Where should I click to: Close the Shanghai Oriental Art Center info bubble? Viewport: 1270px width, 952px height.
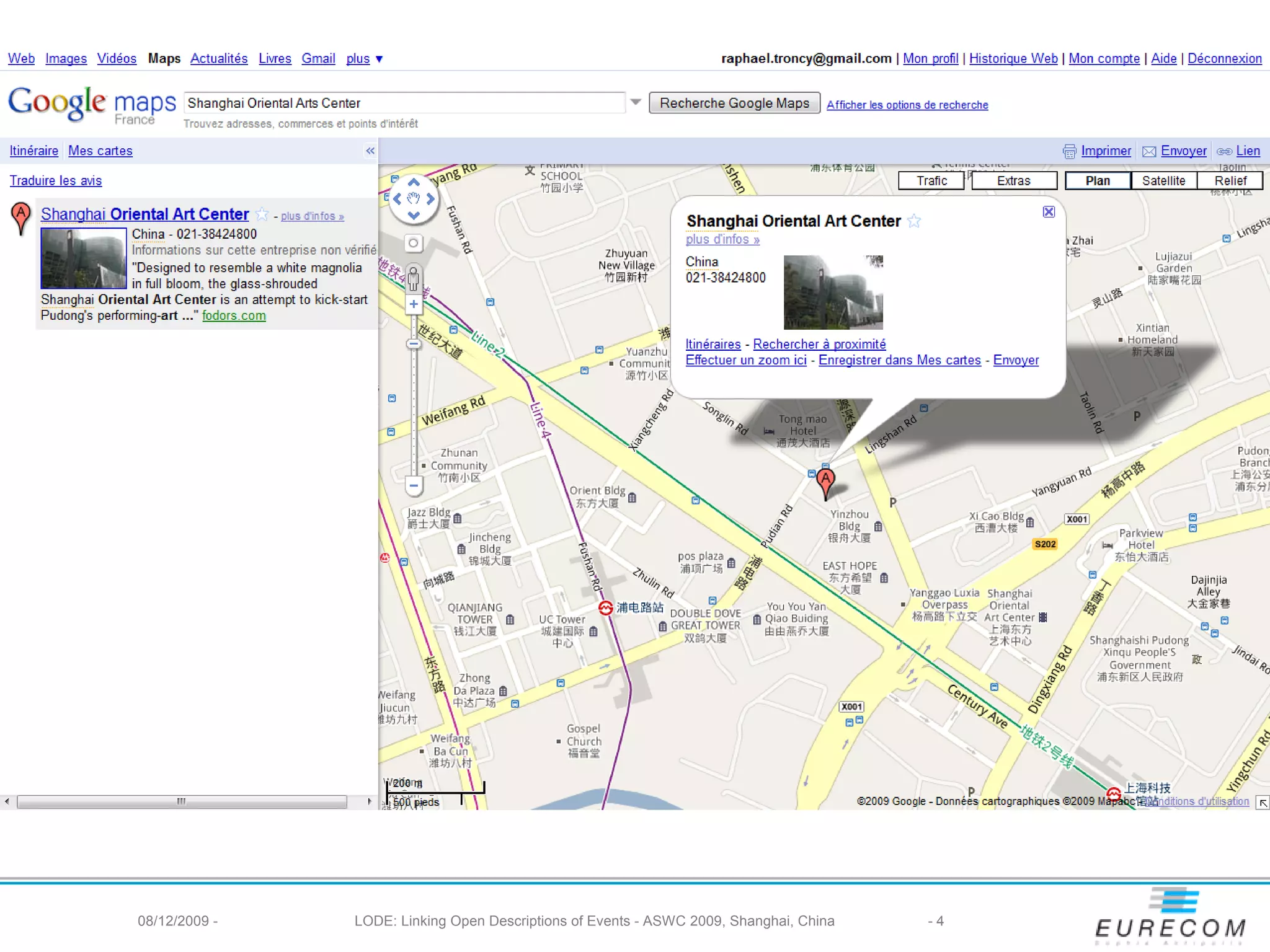pyautogui.click(x=1049, y=212)
